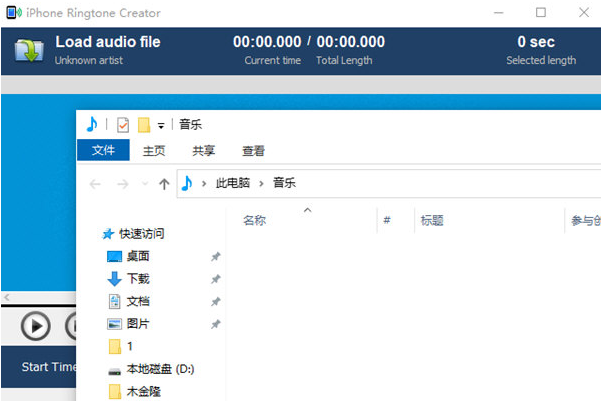
Task: Switch to the 共享 ribbon tab
Action: 203,151
